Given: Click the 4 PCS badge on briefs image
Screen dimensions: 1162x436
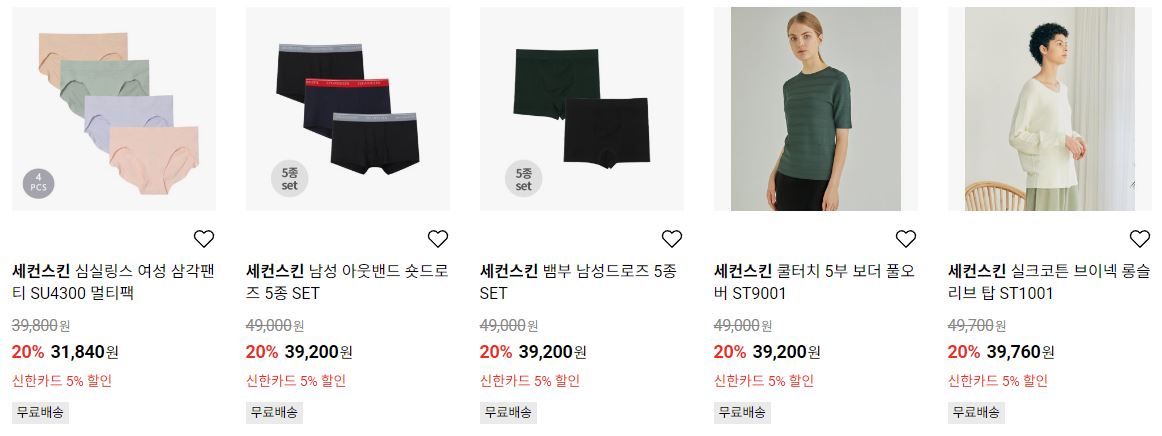Looking at the screenshot, I should (x=39, y=183).
